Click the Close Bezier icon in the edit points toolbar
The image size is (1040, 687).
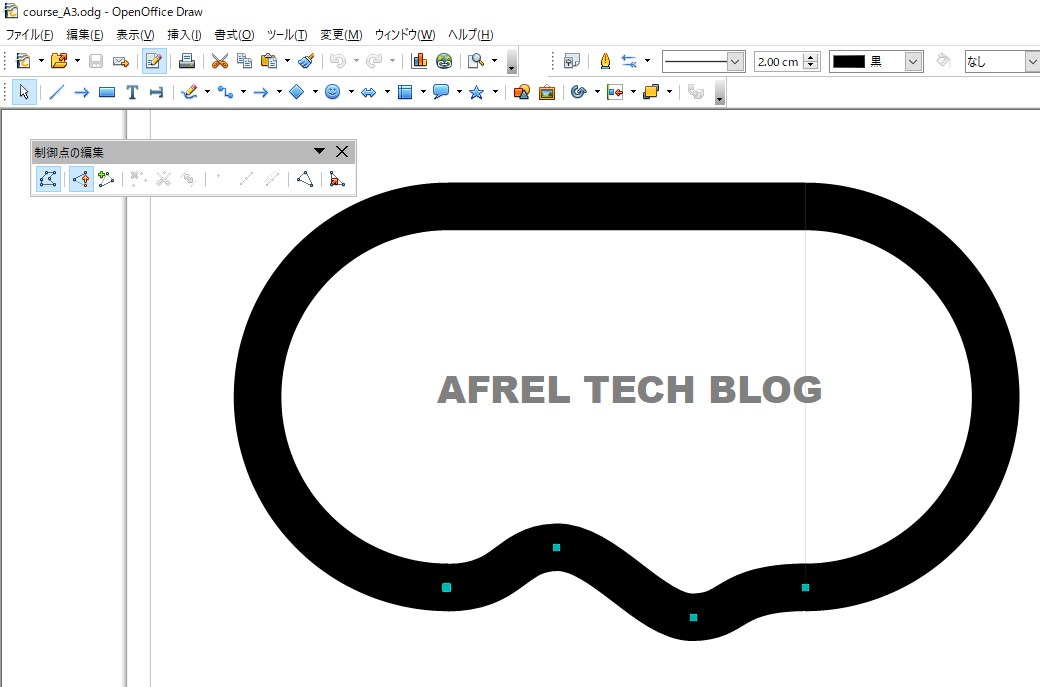(x=305, y=179)
